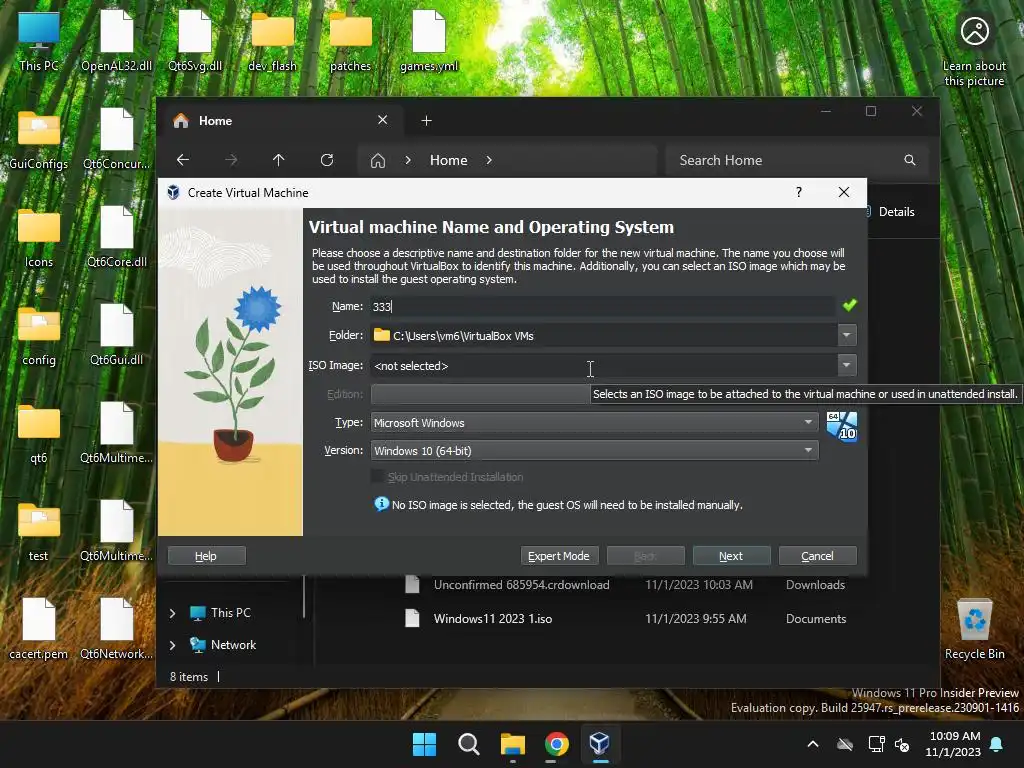This screenshot has height=768, width=1024.
Task: Open the dev_flash folder on the desktop
Action: (272, 41)
